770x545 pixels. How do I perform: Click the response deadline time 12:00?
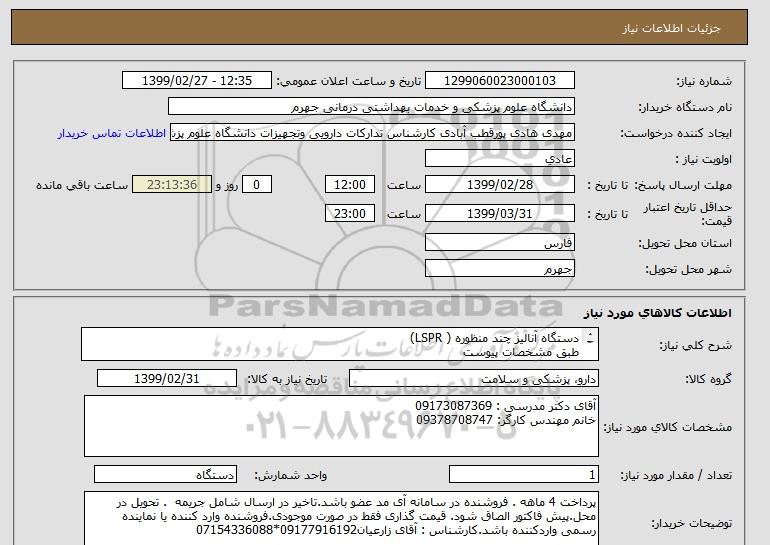coord(350,185)
